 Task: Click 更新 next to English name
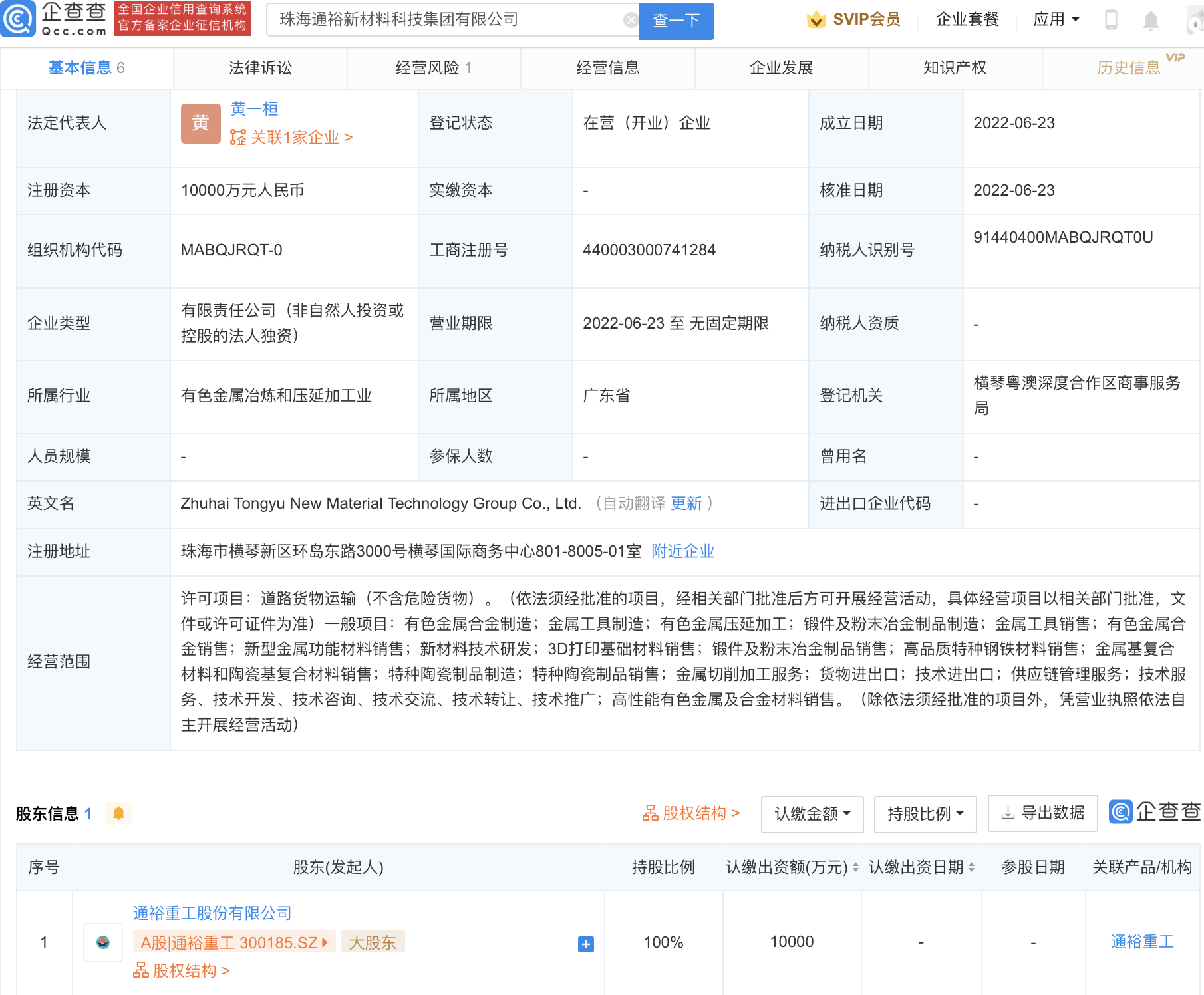click(686, 503)
